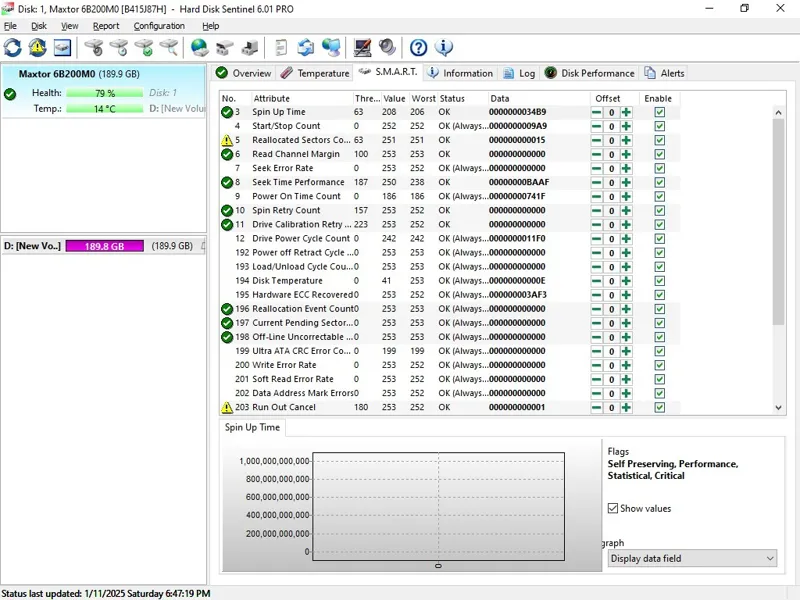
Task: Click the globe toolbar icon
Action: [199, 47]
